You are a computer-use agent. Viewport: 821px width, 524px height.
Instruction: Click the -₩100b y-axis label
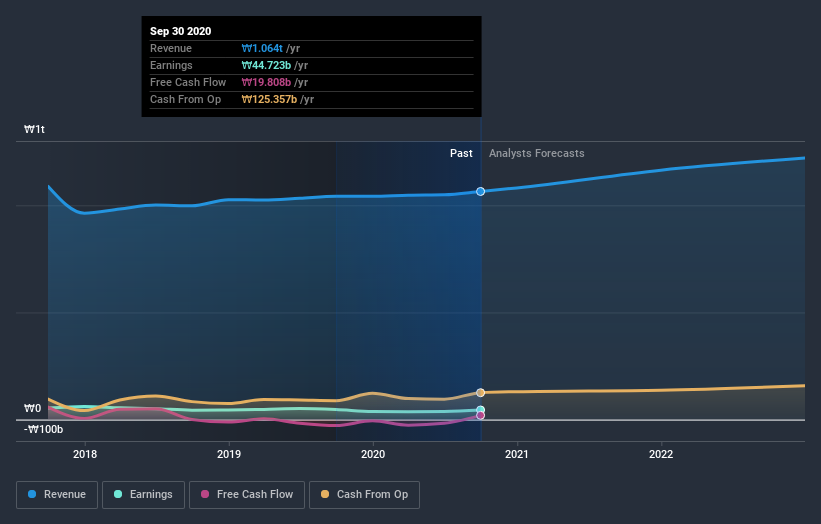43,429
